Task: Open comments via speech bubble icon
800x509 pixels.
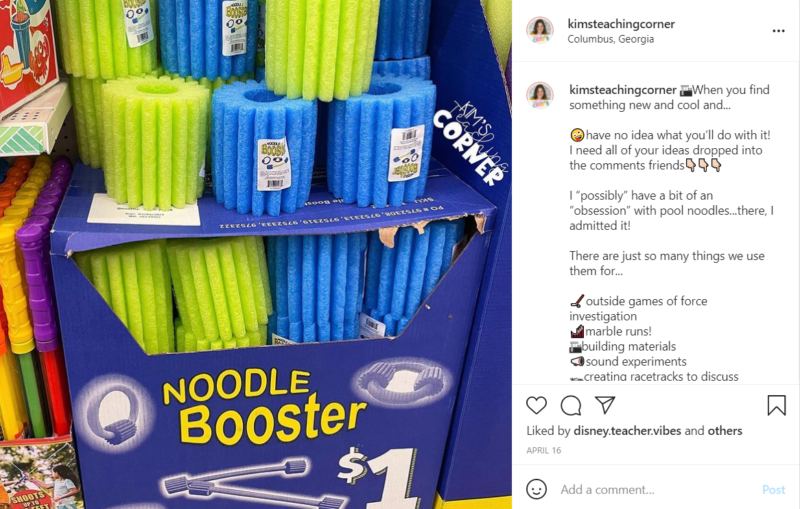Action: click(570, 405)
